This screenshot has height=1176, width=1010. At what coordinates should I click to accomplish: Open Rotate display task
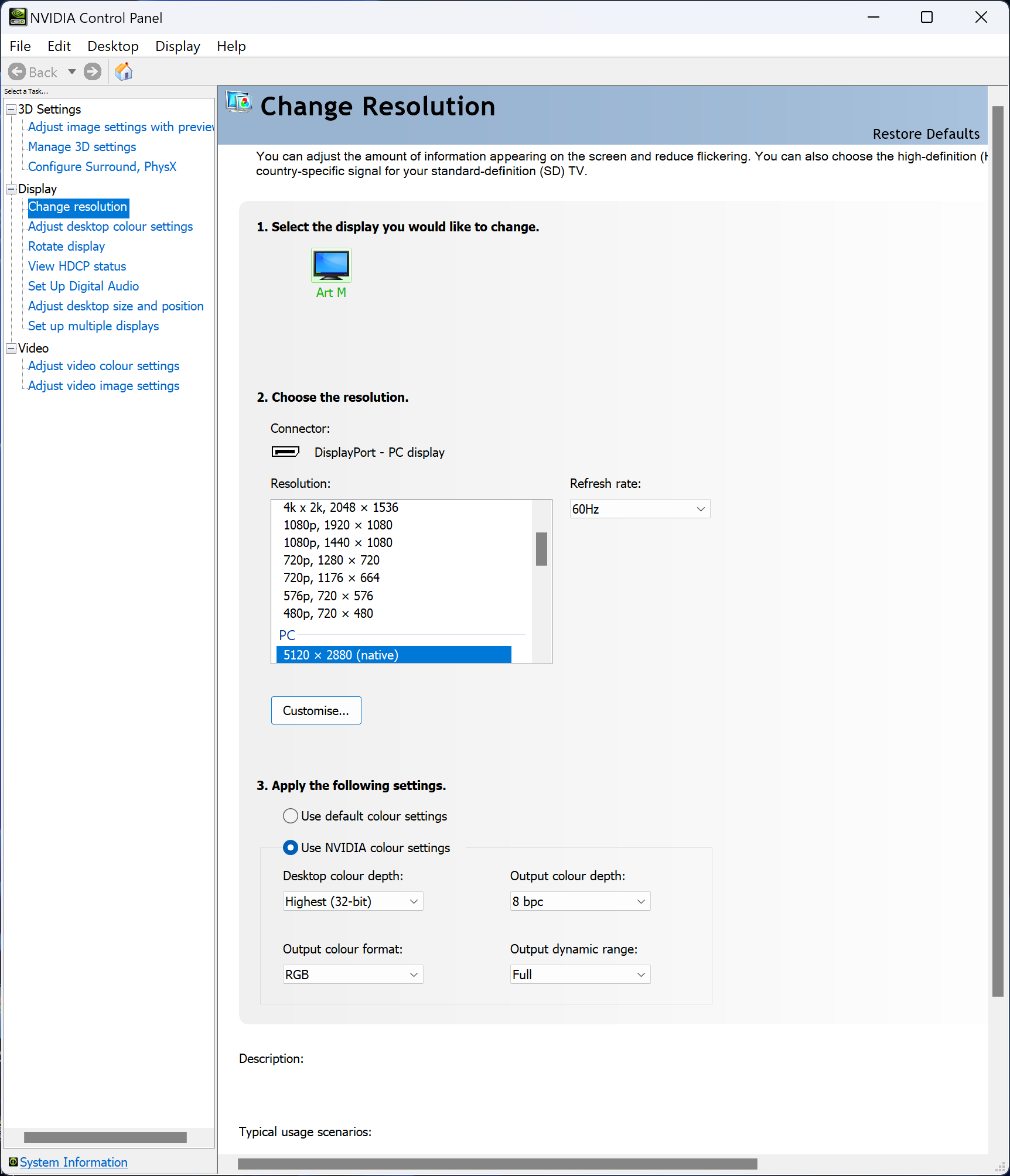[x=66, y=247]
